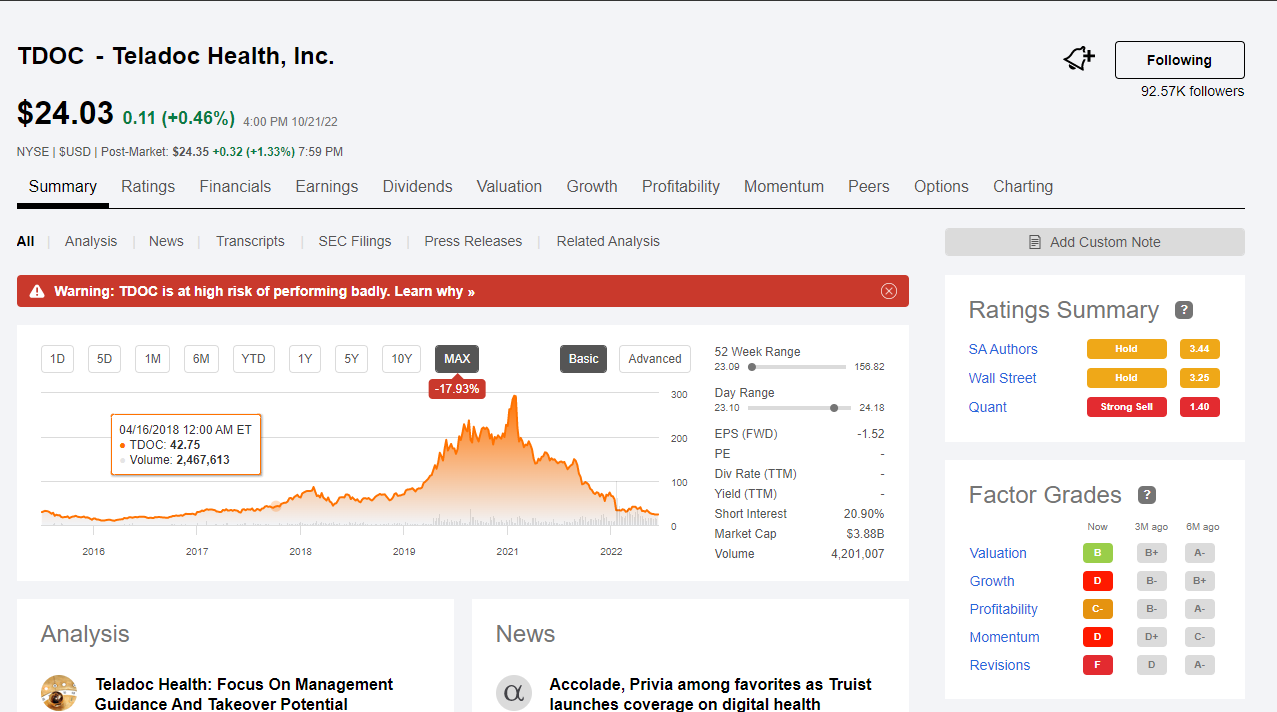
Task: Open the Revisions factor grade link
Action: (999, 665)
